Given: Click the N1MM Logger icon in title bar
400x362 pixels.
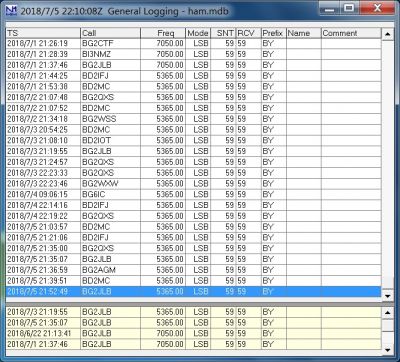Looking at the screenshot, I should (x=12, y=11).
